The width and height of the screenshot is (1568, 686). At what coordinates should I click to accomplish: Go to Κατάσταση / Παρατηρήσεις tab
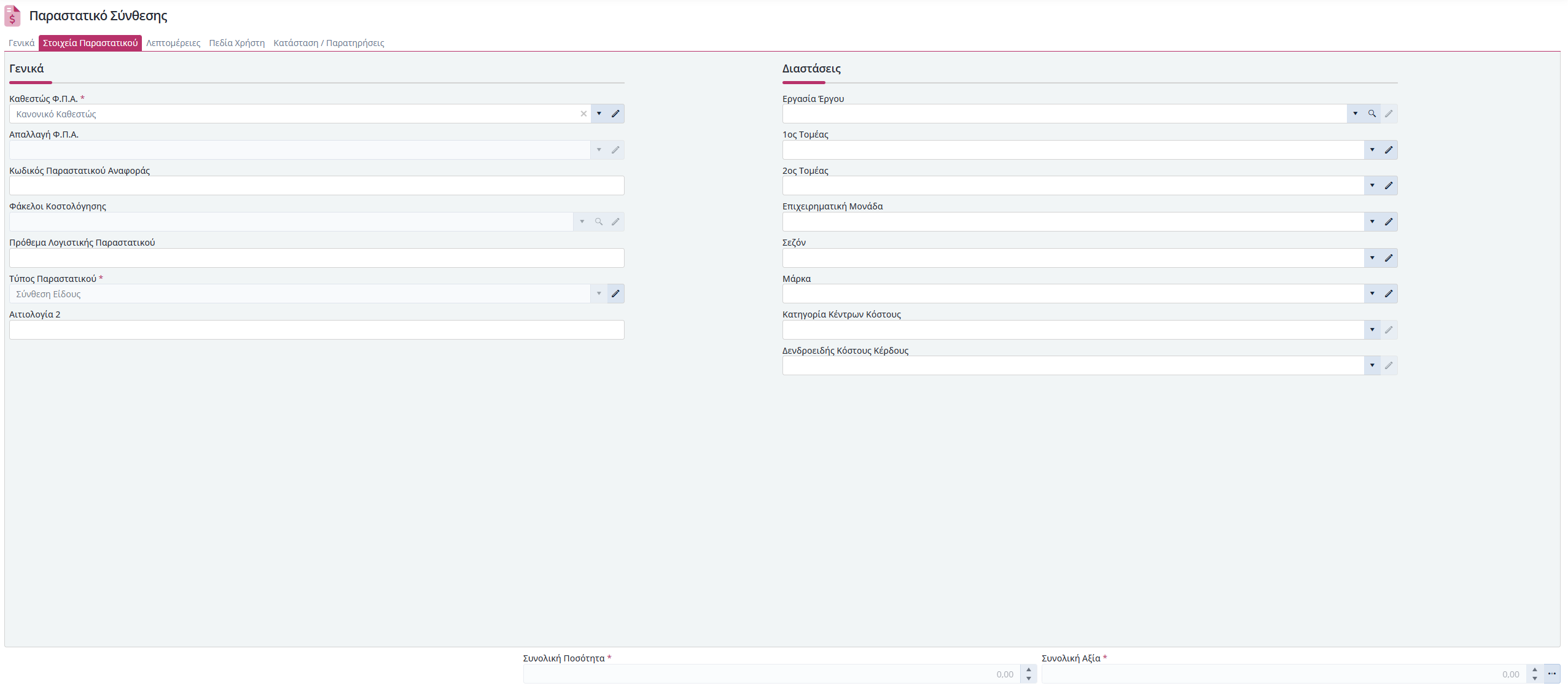(329, 43)
